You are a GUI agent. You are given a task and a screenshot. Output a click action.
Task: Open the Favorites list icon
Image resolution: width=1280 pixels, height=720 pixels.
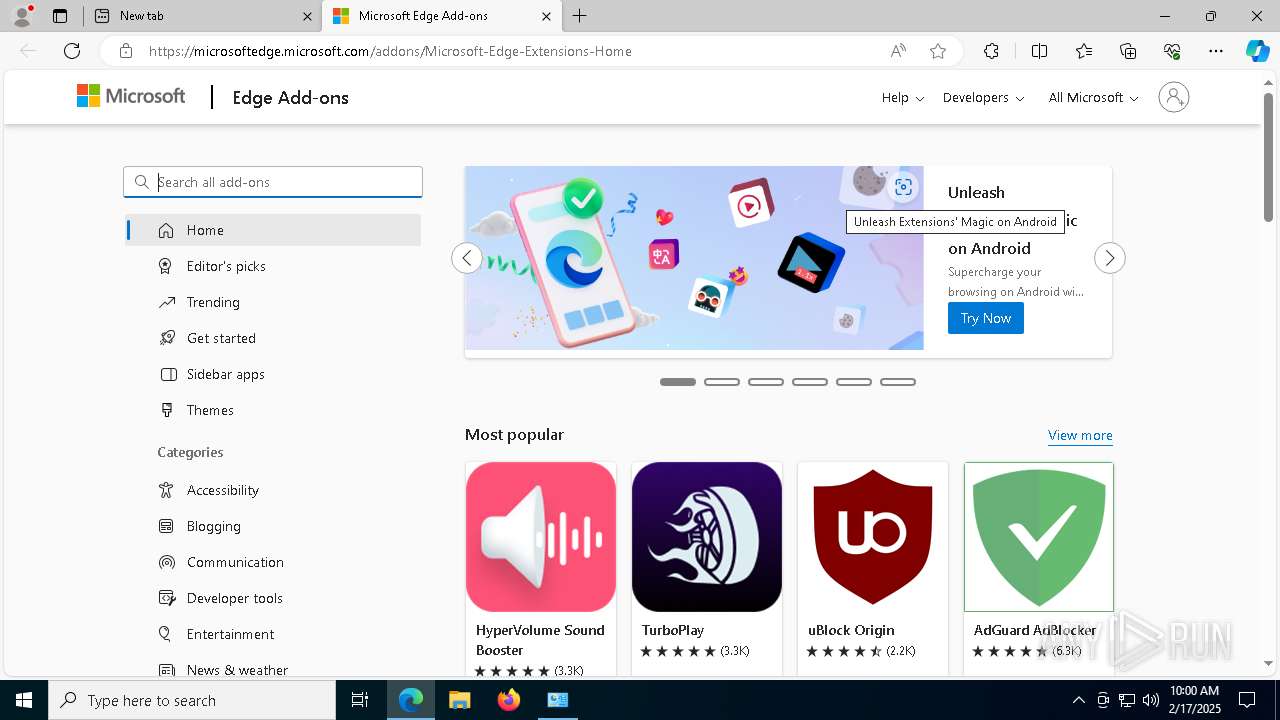click(1084, 51)
